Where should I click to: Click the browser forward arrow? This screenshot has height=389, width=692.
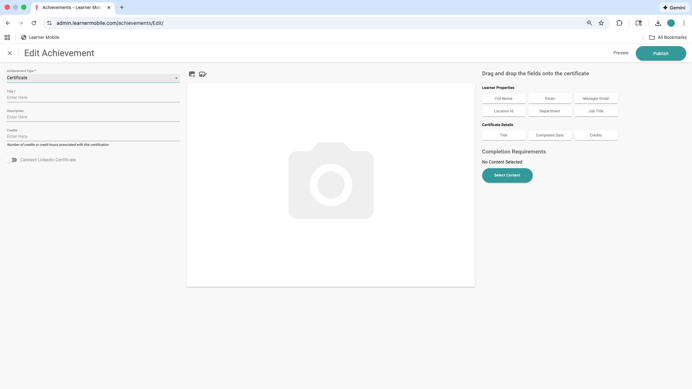point(21,23)
